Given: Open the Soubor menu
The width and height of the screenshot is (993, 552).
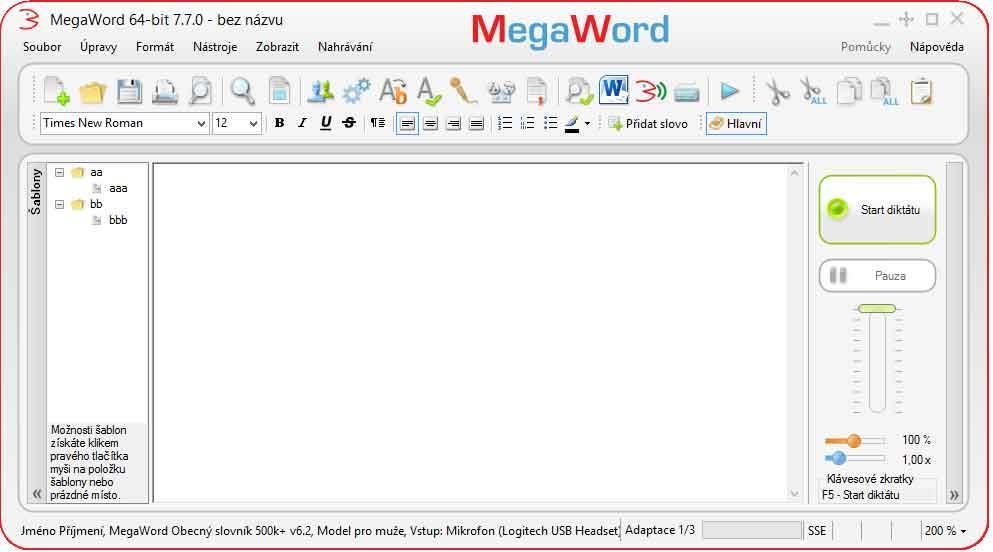Looking at the screenshot, I should [x=42, y=47].
